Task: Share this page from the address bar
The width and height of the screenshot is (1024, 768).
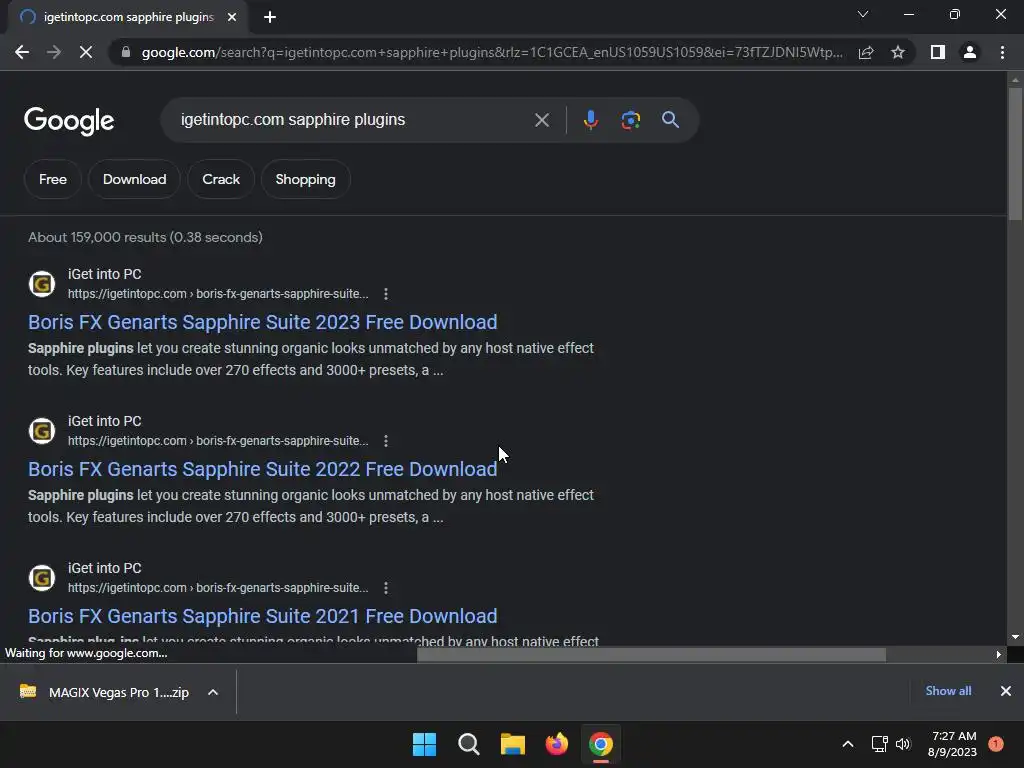Action: [866, 52]
